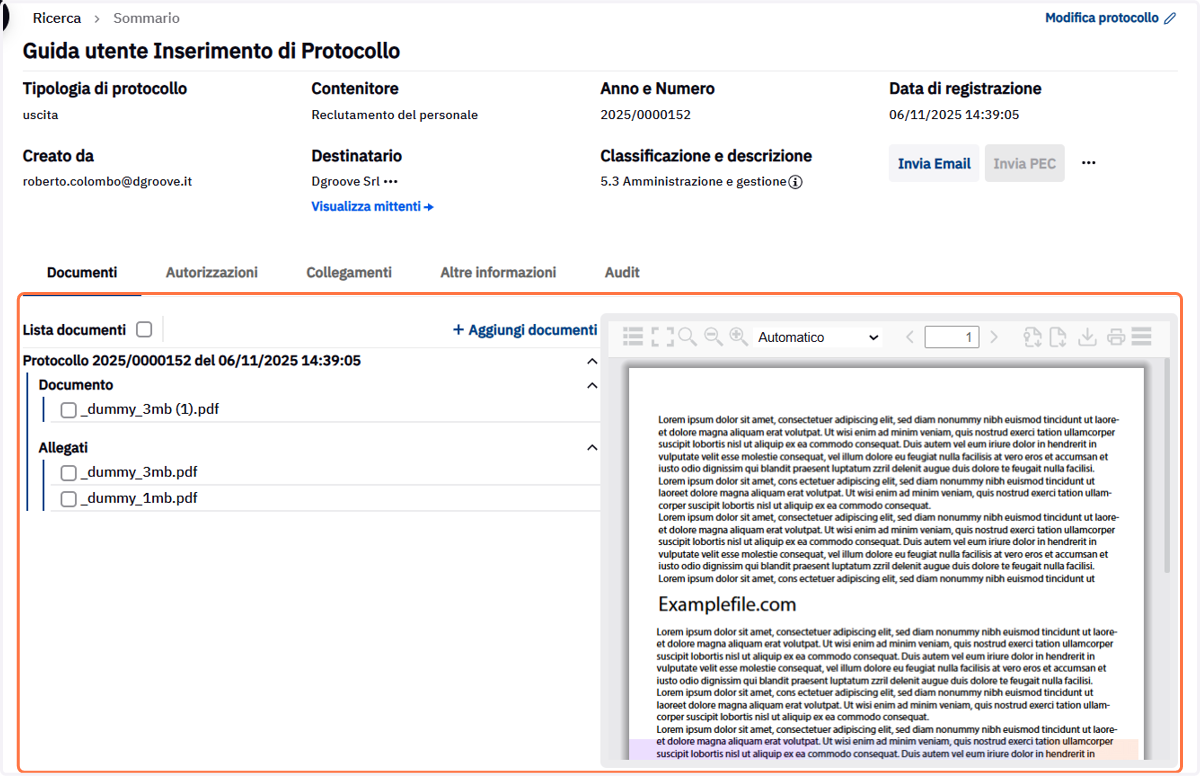Open PDF viewer fullscreen mode

(x=662, y=337)
